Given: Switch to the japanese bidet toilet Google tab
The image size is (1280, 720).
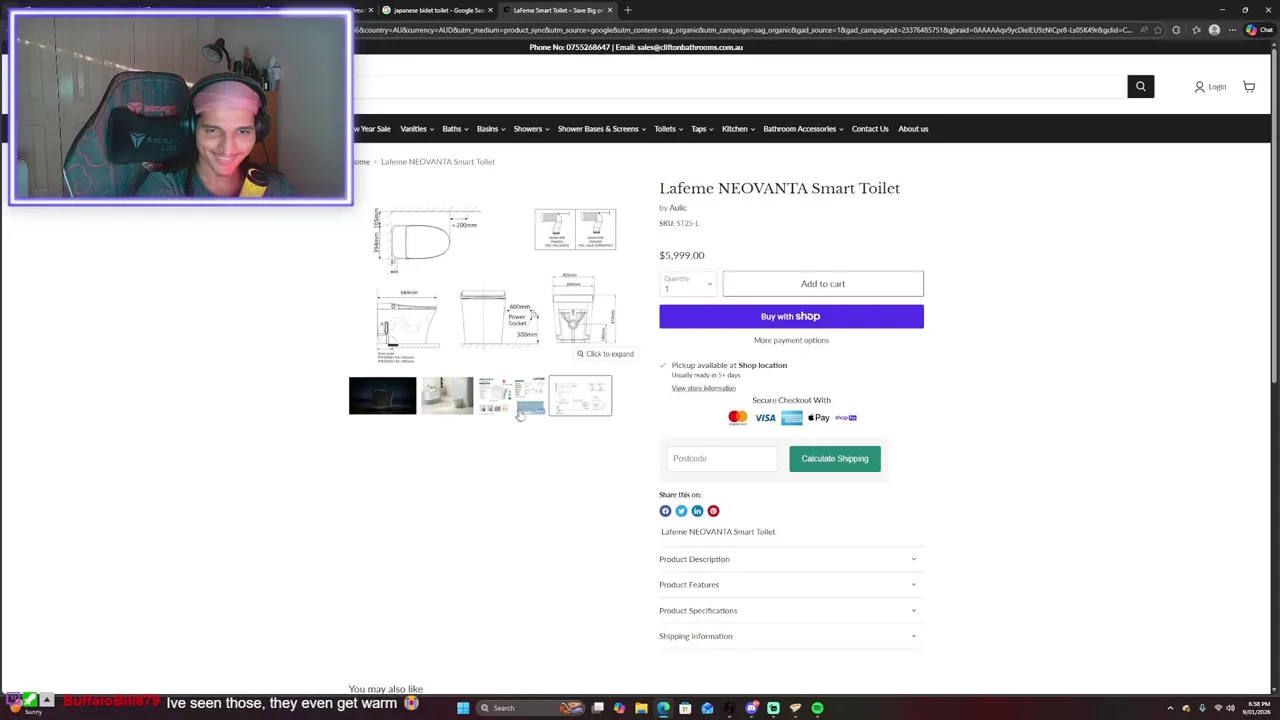Looking at the screenshot, I should [438, 10].
